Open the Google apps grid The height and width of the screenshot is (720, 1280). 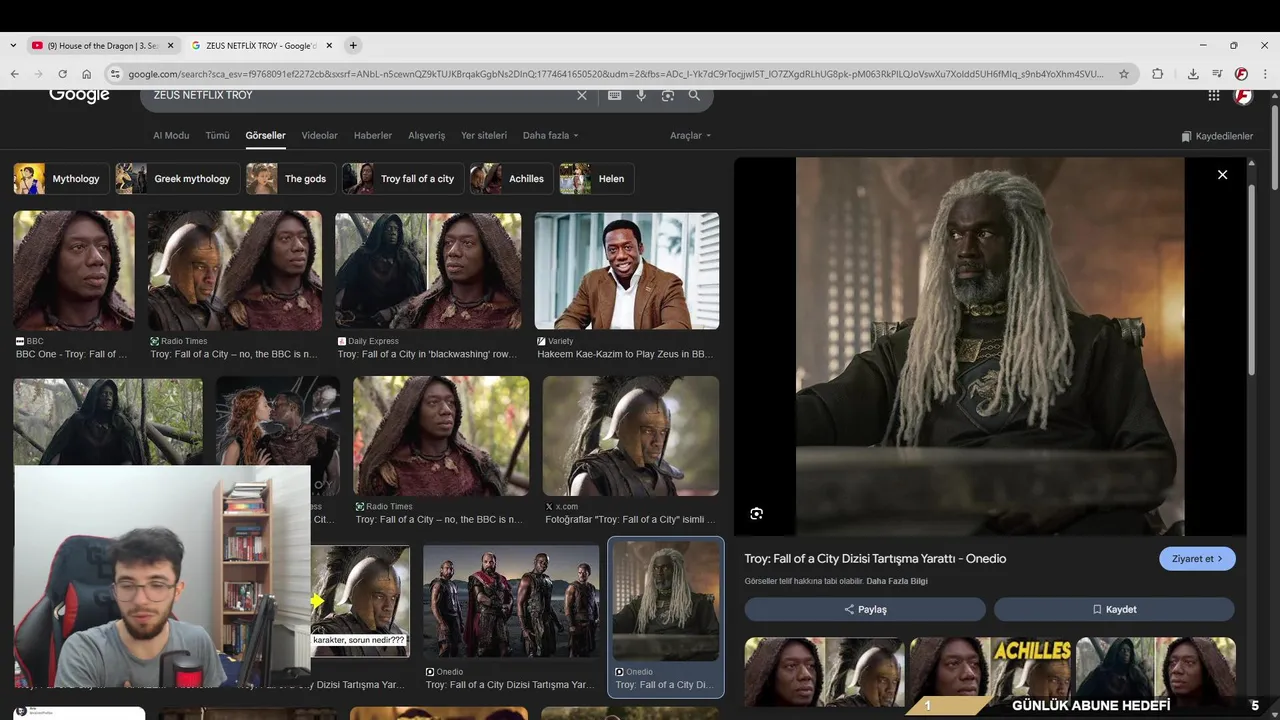click(x=1213, y=95)
